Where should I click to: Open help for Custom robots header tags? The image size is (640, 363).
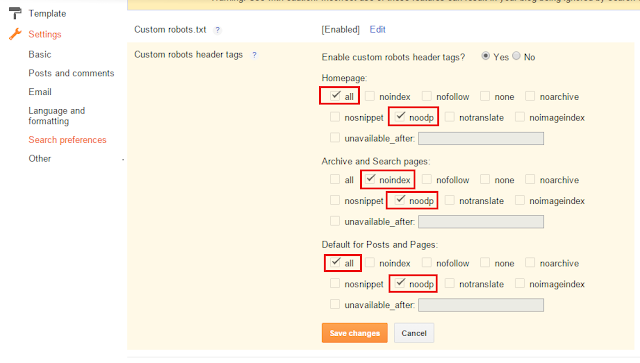point(254,55)
